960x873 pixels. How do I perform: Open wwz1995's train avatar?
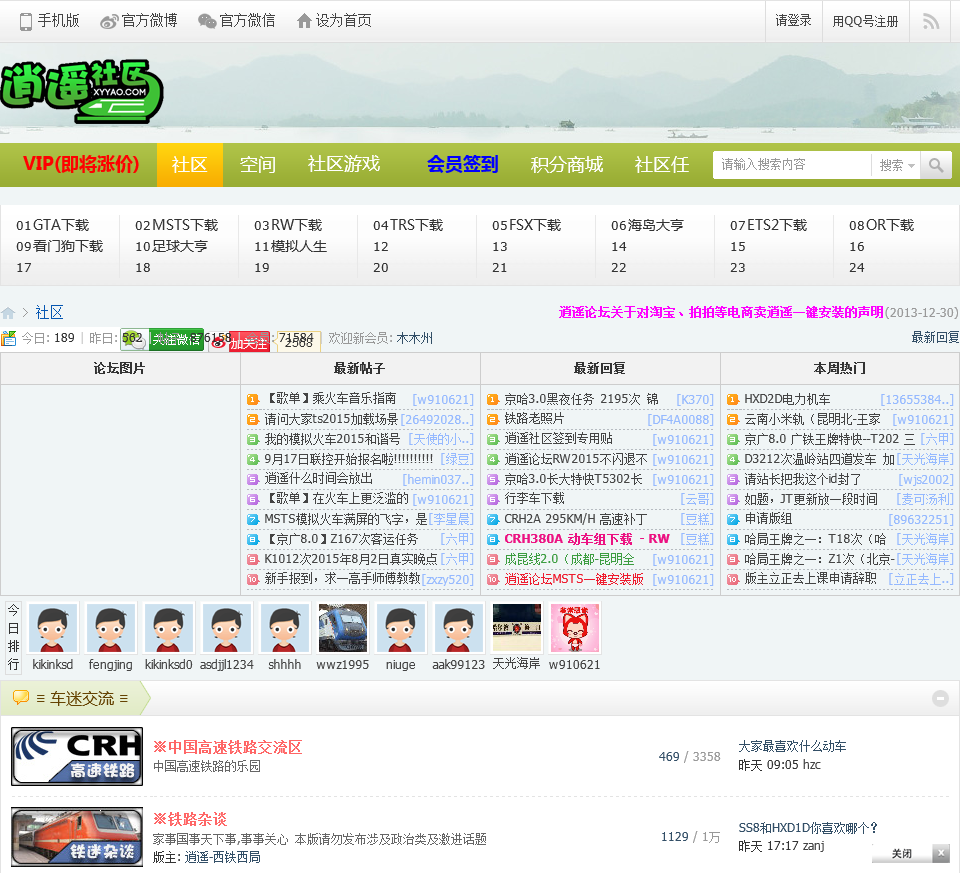(x=343, y=628)
